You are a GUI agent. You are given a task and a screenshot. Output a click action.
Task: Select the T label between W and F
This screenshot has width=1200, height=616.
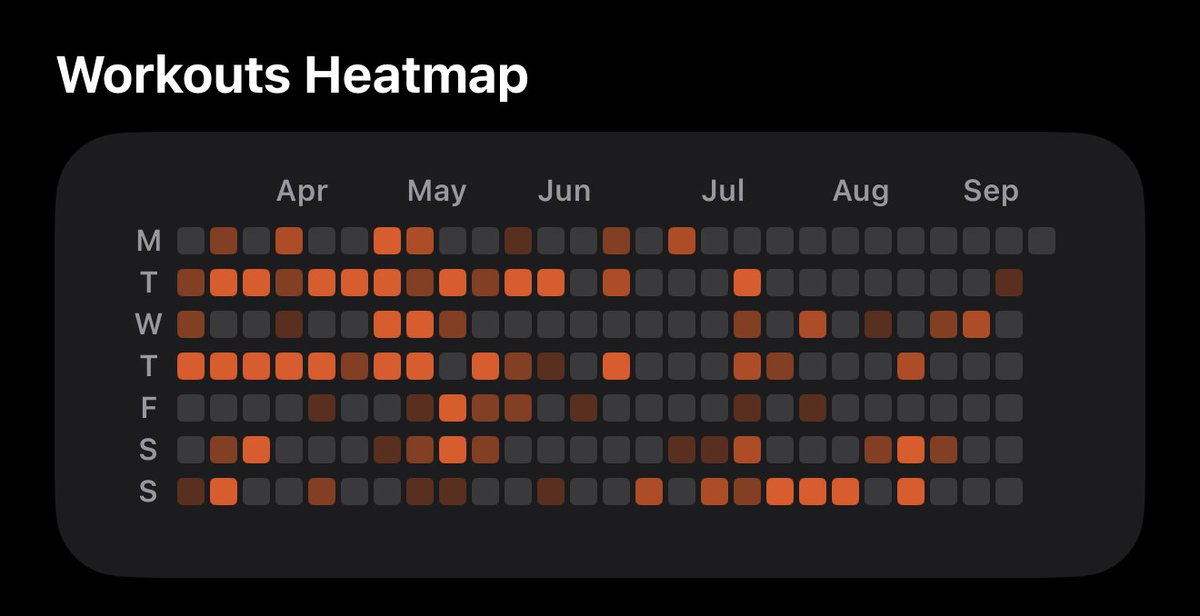(x=148, y=366)
